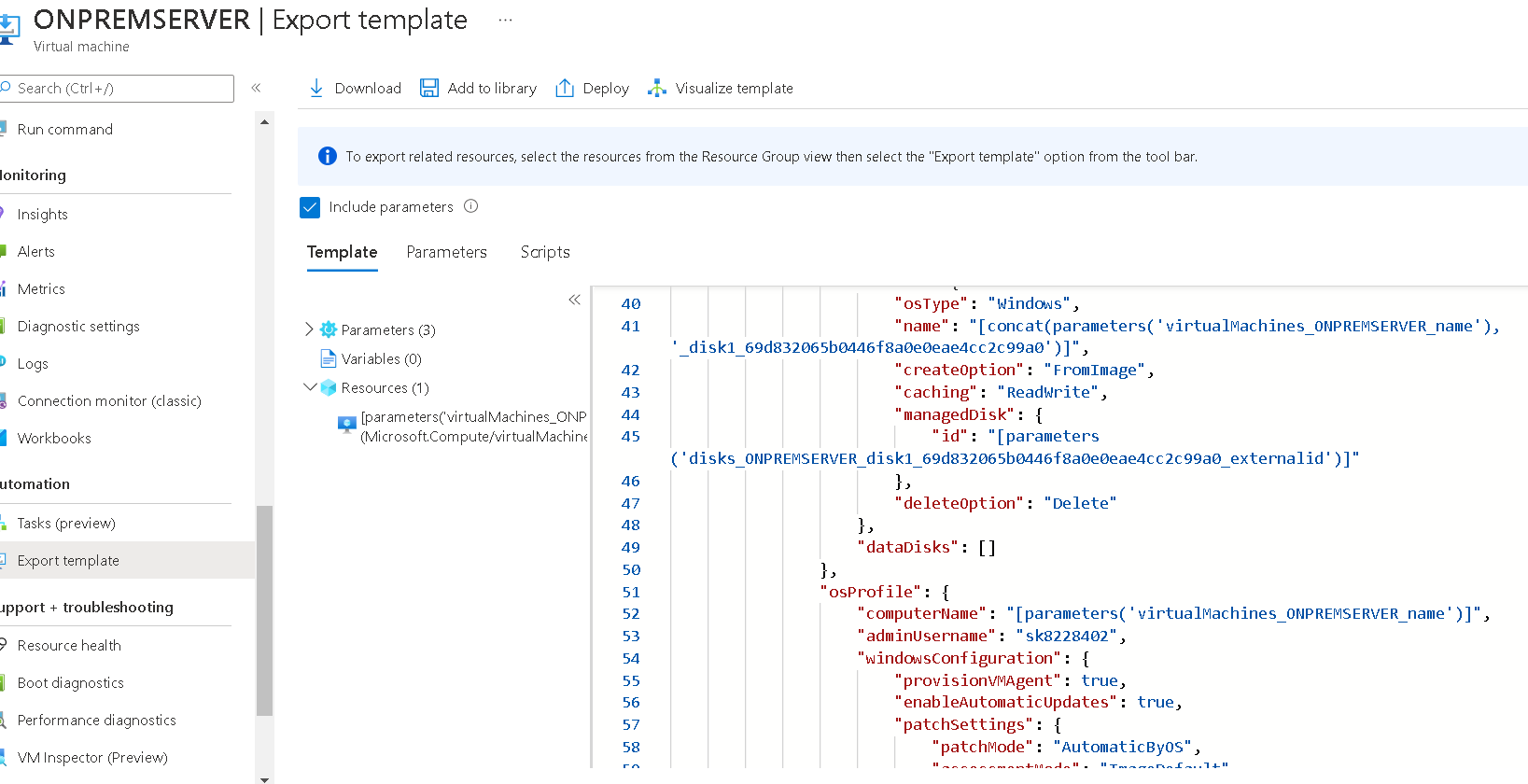
Task: Open the Run command menu item
Action: point(65,129)
